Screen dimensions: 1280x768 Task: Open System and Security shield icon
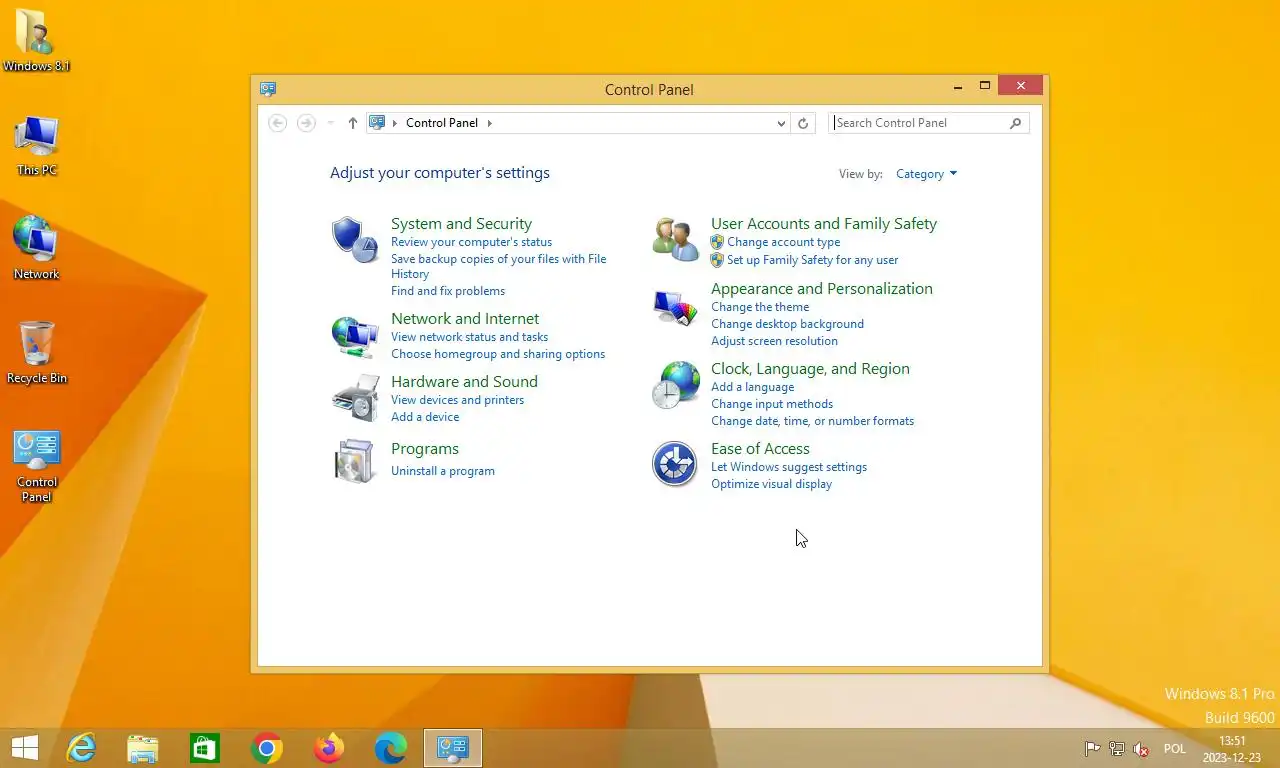point(355,240)
